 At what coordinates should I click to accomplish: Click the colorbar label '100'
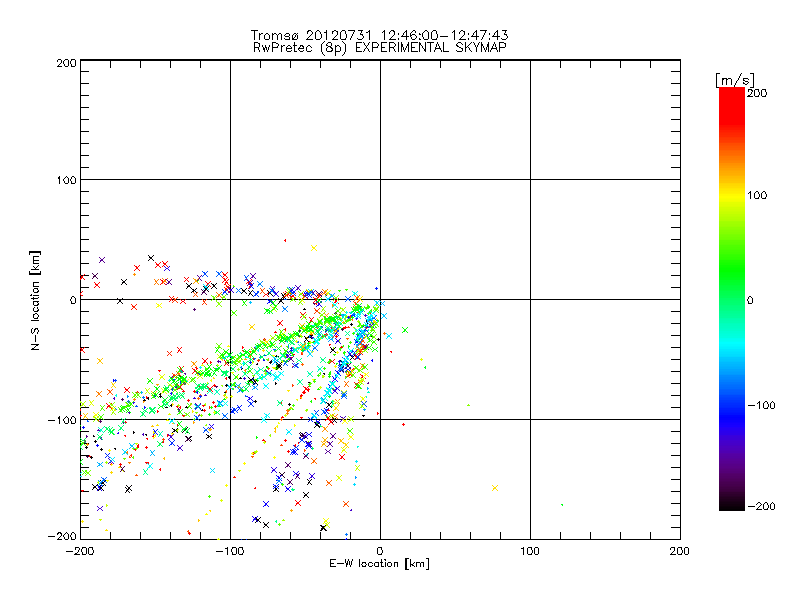pyautogui.click(x=757, y=195)
